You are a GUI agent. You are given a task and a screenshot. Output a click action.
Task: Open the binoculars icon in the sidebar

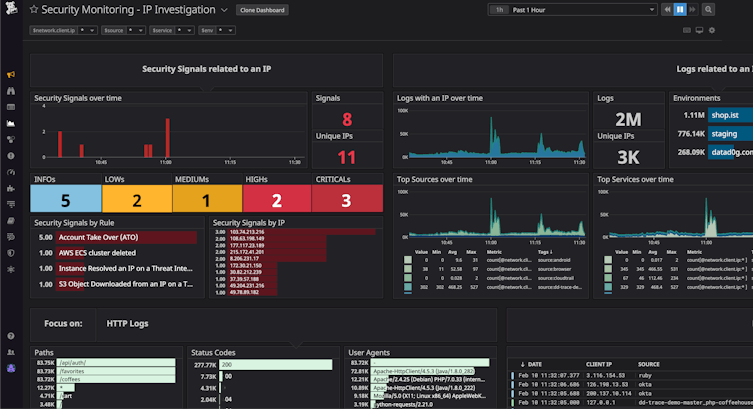pos(10,90)
